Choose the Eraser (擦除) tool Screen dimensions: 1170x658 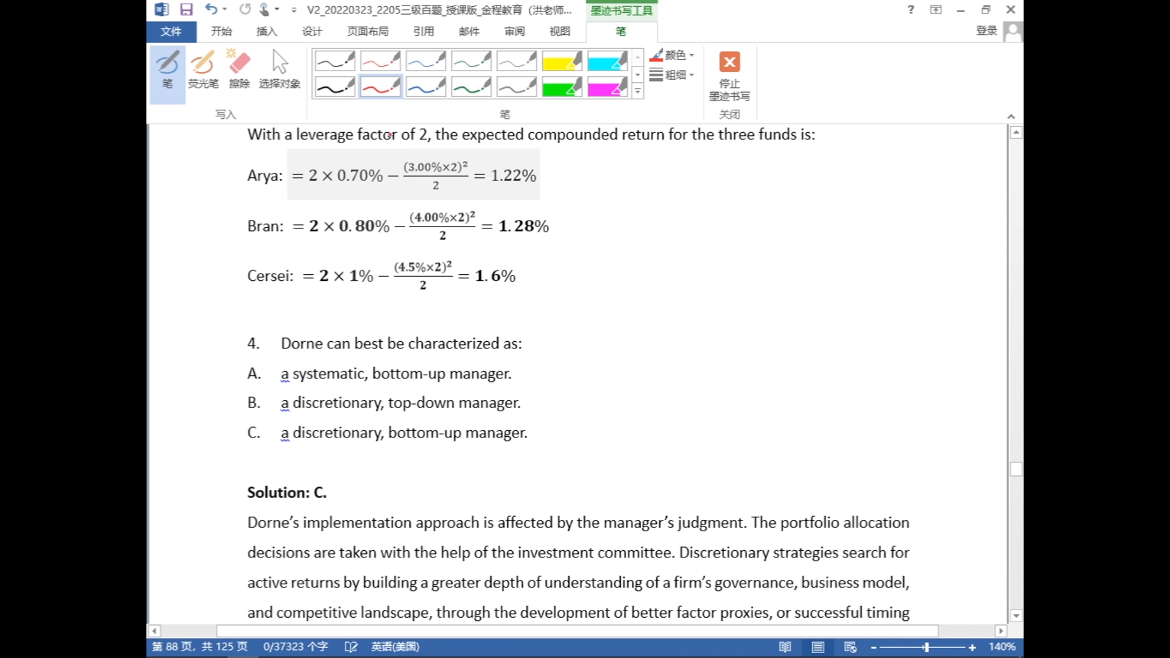click(239, 72)
